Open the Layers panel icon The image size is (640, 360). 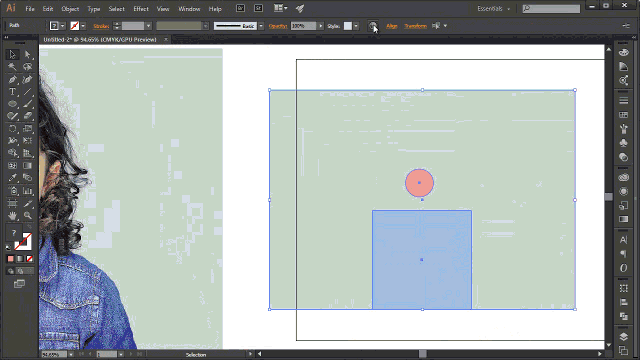(623, 337)
